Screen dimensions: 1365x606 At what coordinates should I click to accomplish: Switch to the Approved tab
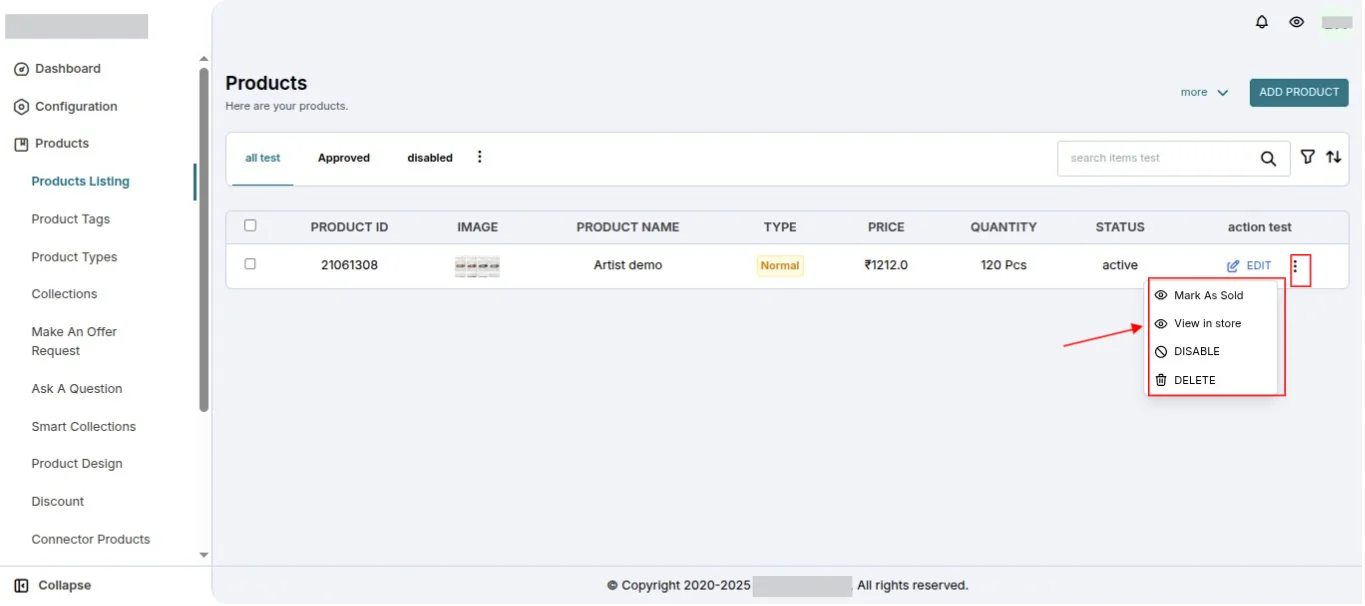(x=344, y=158)
